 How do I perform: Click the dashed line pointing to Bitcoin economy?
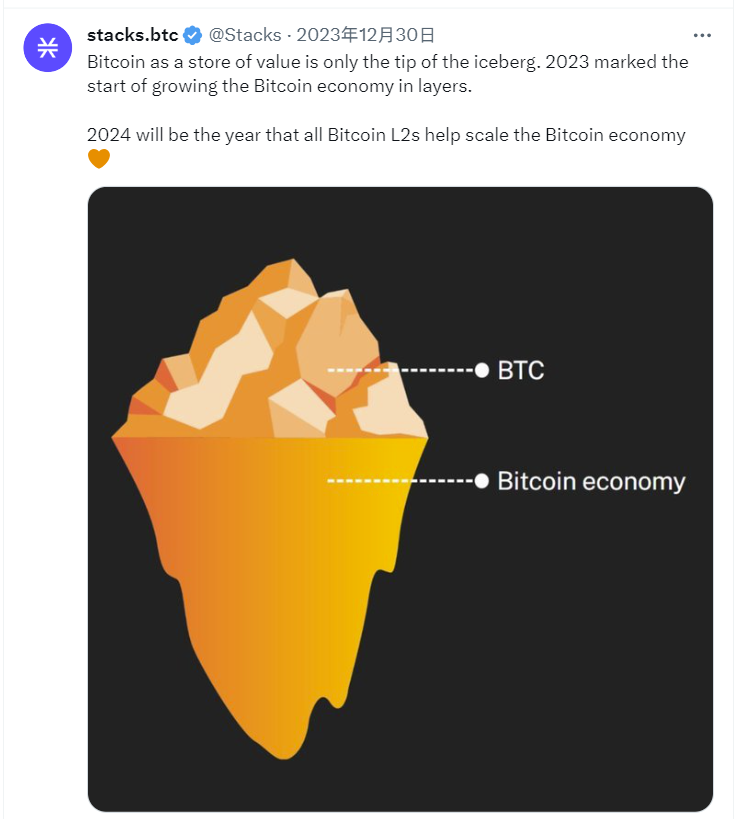[x=400, y=481]
